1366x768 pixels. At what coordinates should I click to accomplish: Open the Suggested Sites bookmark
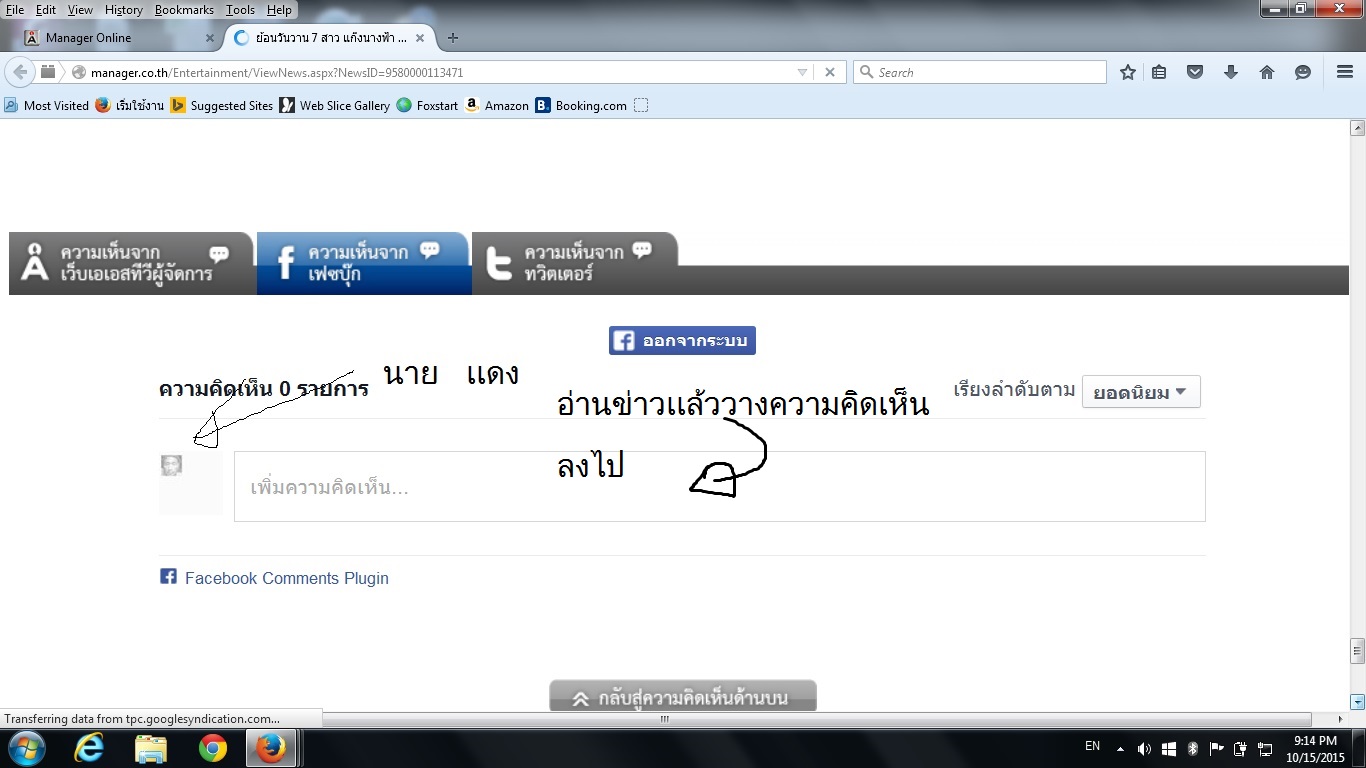click(x=222, y=105)
